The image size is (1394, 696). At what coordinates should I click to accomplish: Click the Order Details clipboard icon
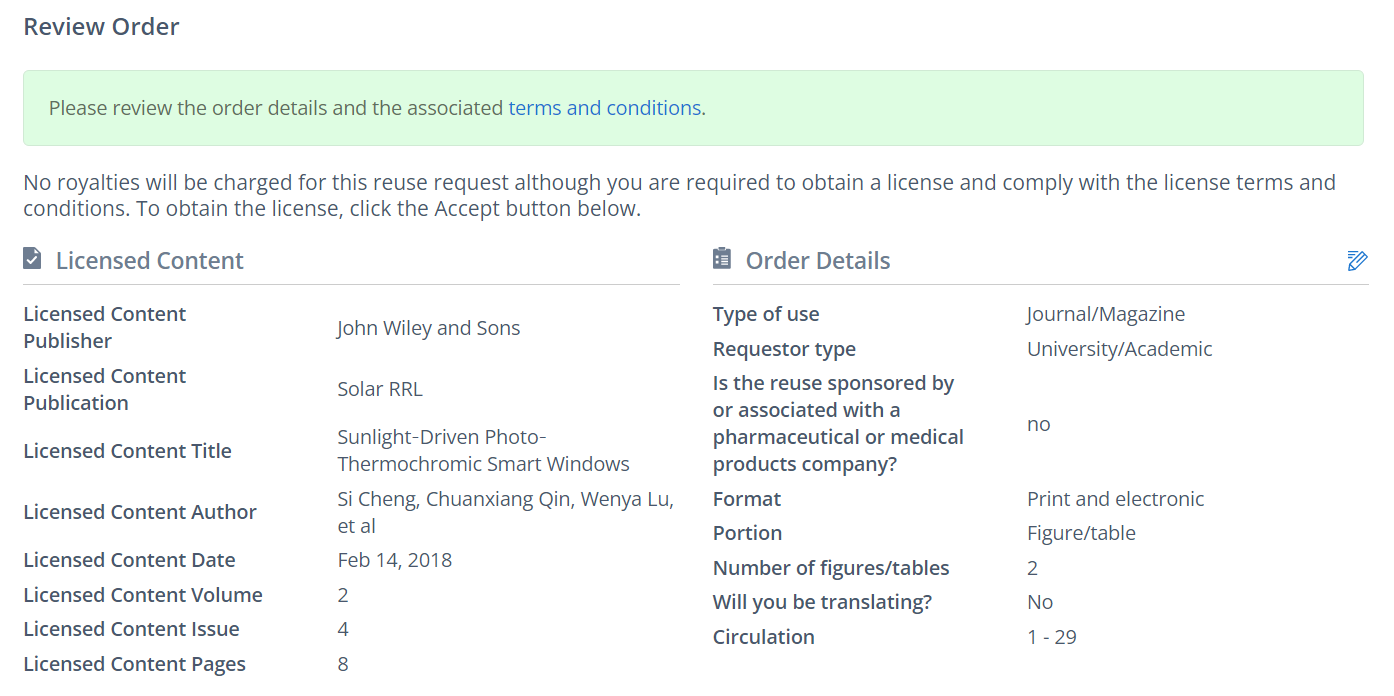pos(722,259)
